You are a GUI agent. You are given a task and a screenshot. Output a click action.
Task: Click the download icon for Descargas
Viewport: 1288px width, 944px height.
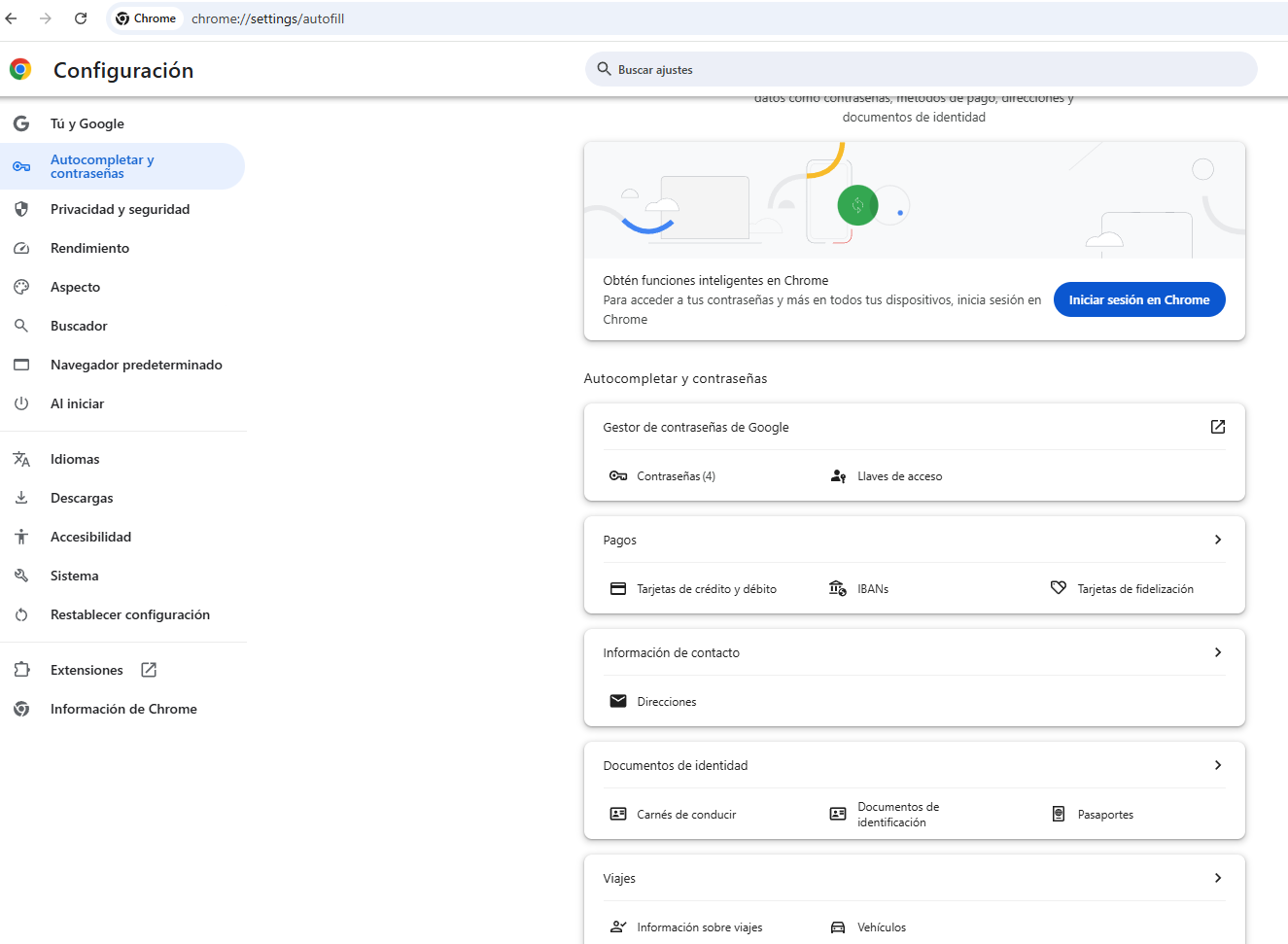tap(21, 498)
